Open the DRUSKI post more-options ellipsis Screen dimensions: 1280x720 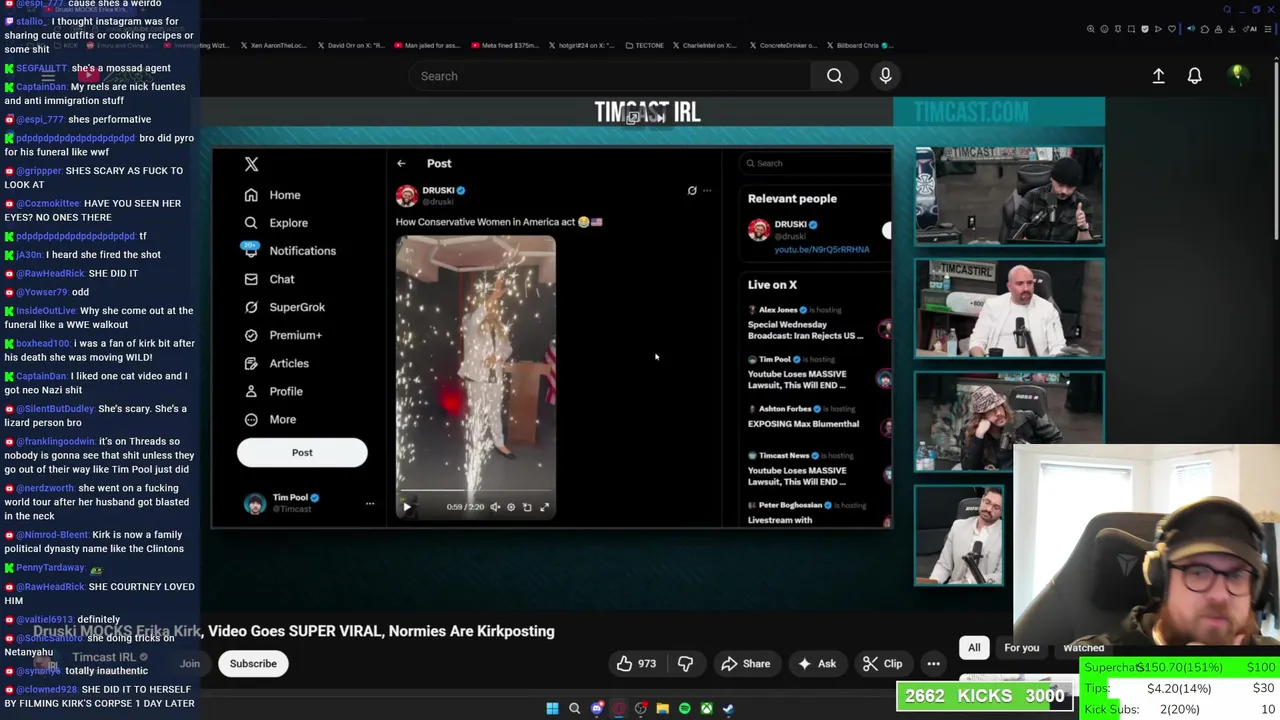tap(707, 190)
